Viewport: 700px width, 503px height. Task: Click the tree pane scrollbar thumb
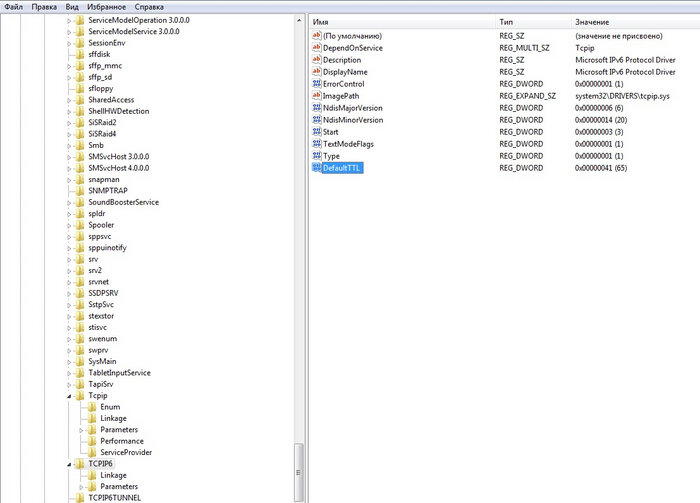pyautogui.click(x=299, y=472)
